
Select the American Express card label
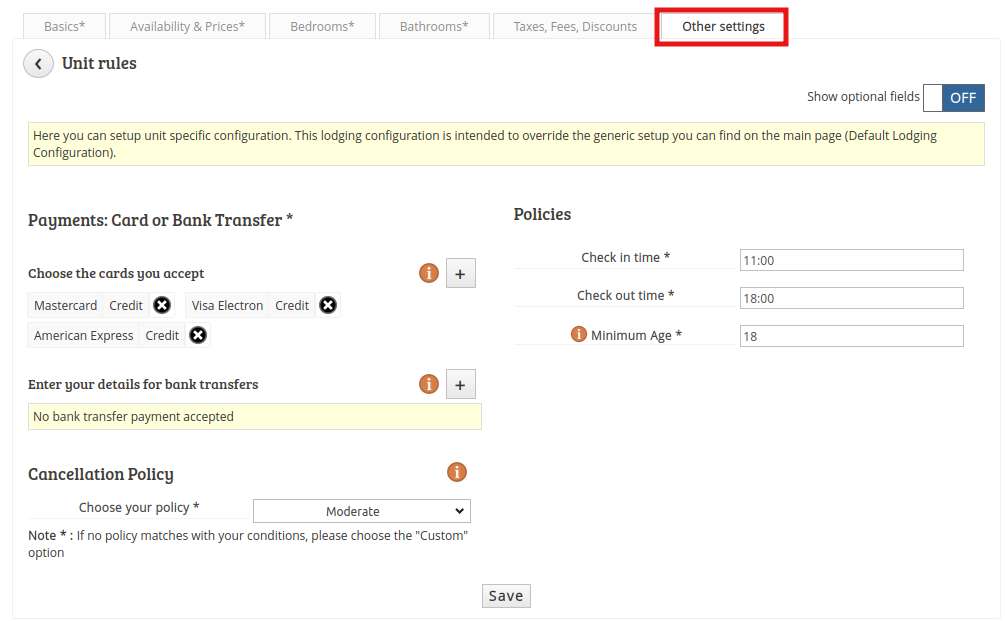(83, 336)
